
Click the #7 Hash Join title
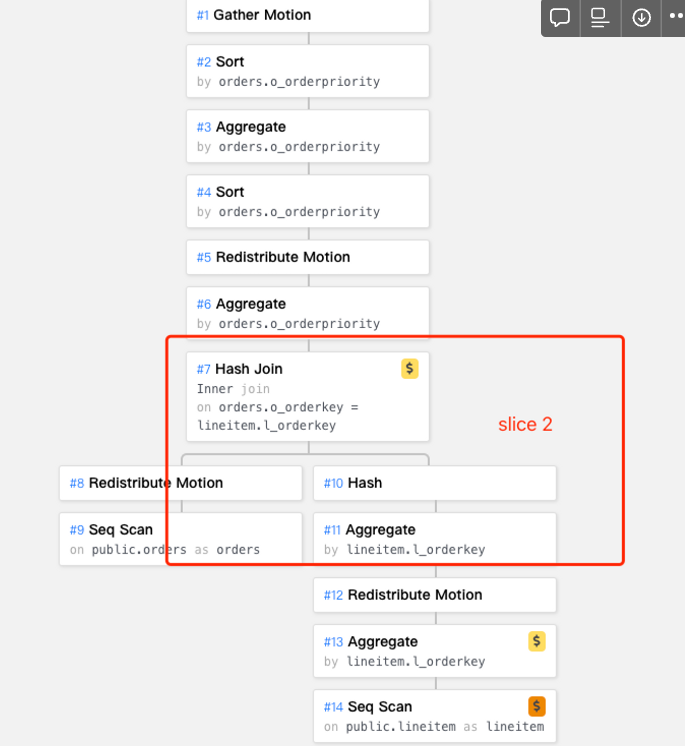coord(240,369)
